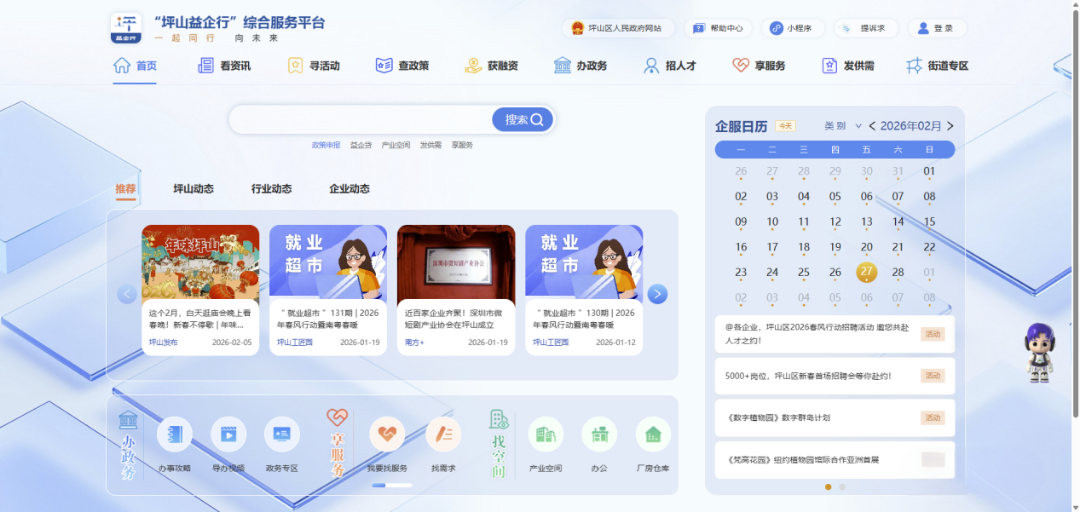Open the 年味坪山 news thumbnail
The image size is (1080, 512).
point(200,262)
